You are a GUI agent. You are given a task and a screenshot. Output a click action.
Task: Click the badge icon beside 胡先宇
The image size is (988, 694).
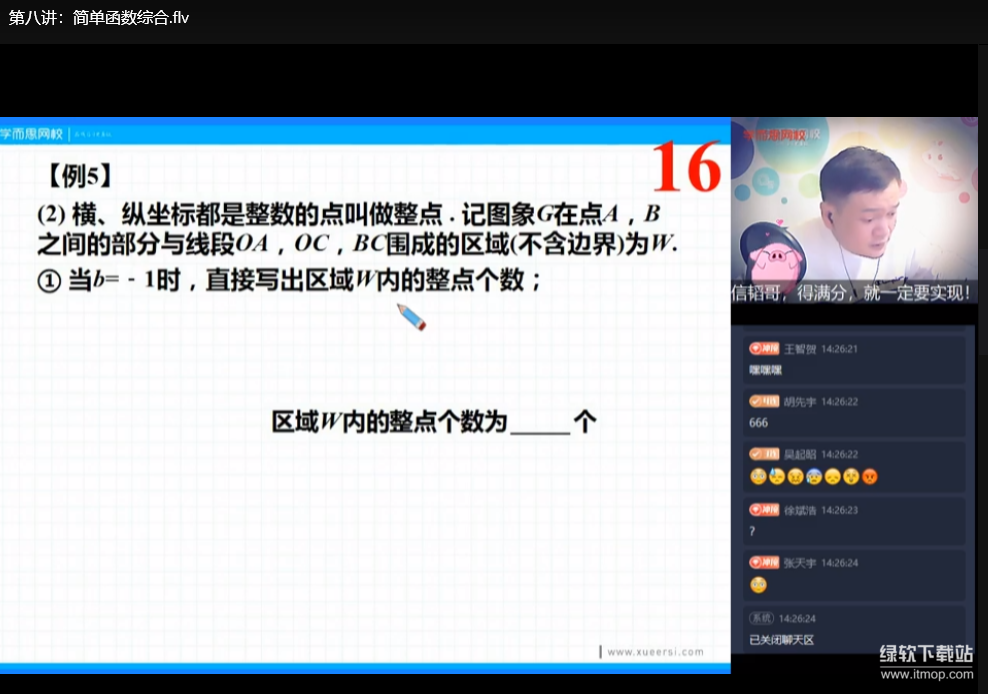(764, 402)
